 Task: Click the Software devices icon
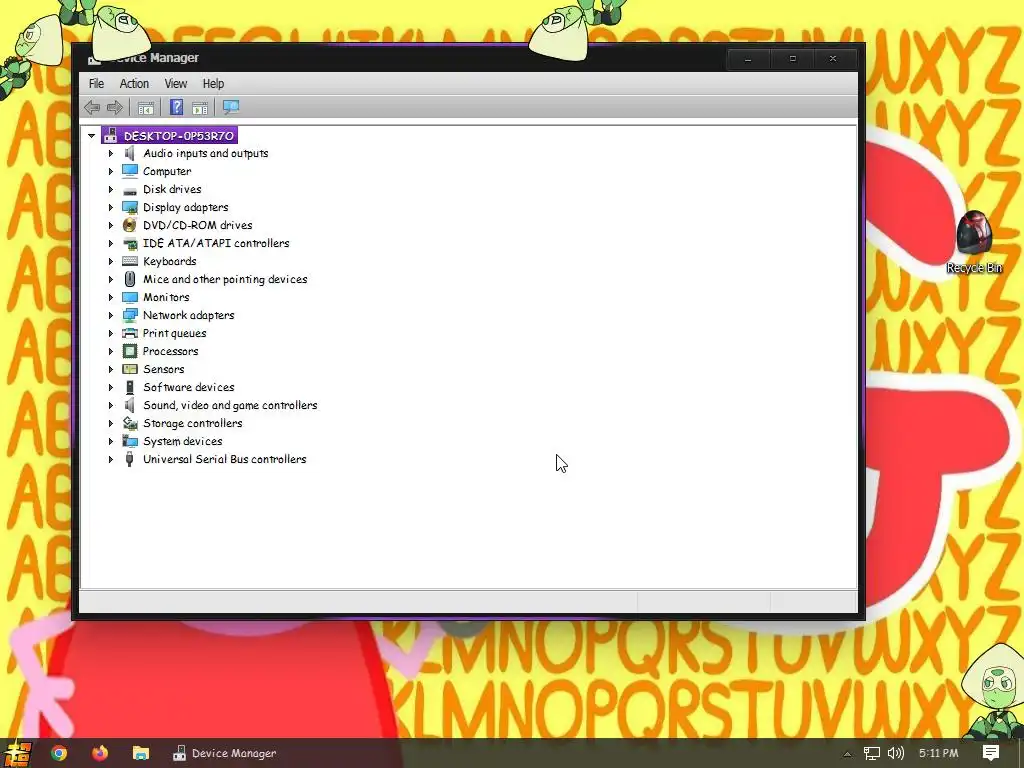(x=130, y=387)
